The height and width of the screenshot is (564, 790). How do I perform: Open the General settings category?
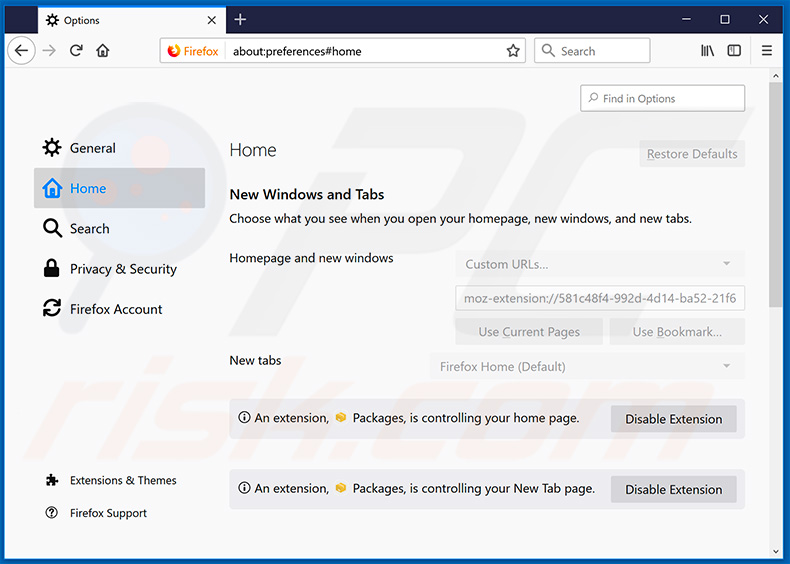click(119, 148)
